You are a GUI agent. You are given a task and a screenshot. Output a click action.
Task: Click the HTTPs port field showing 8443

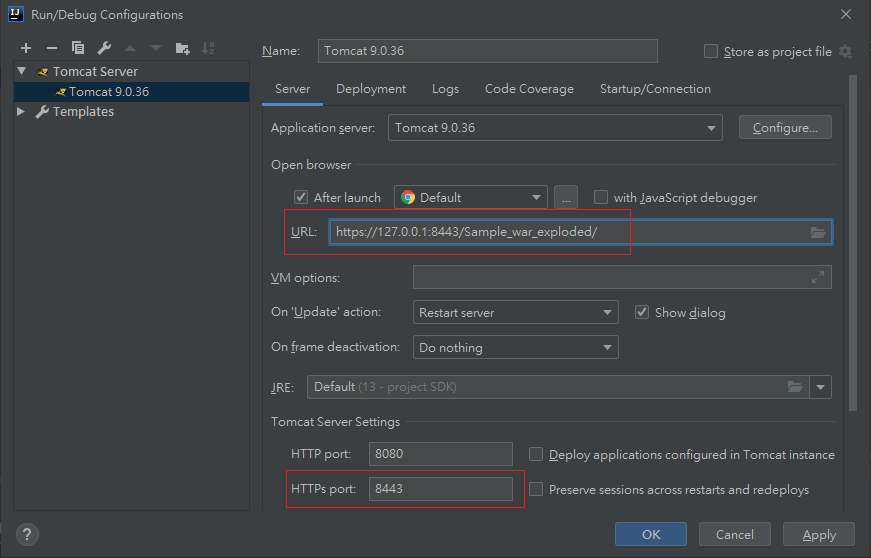[440, 489]
